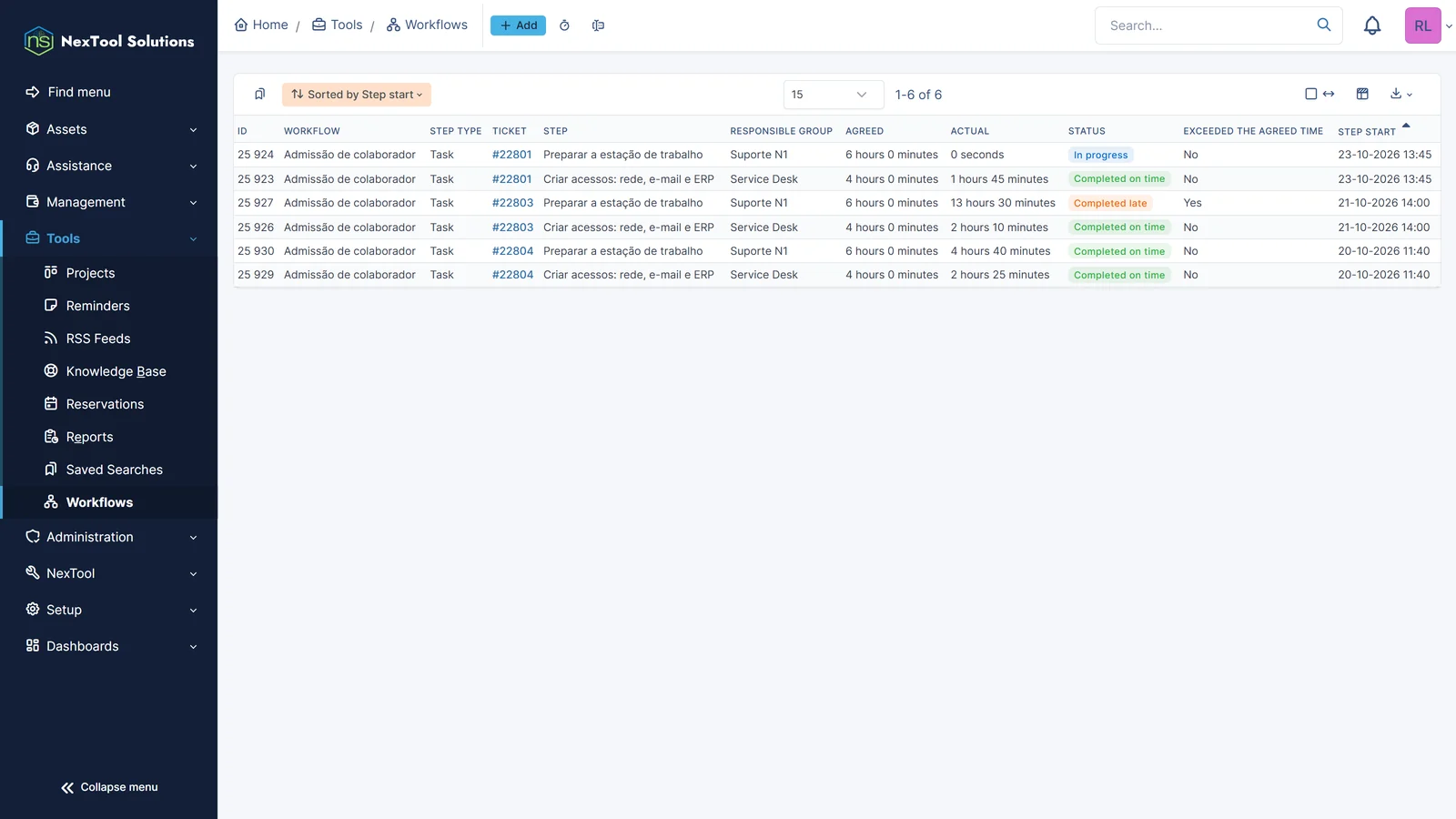The width and height of the screenshot is (1456, 819).
Task: Open the Sorted by Step start dropdown
Action: 357,95
